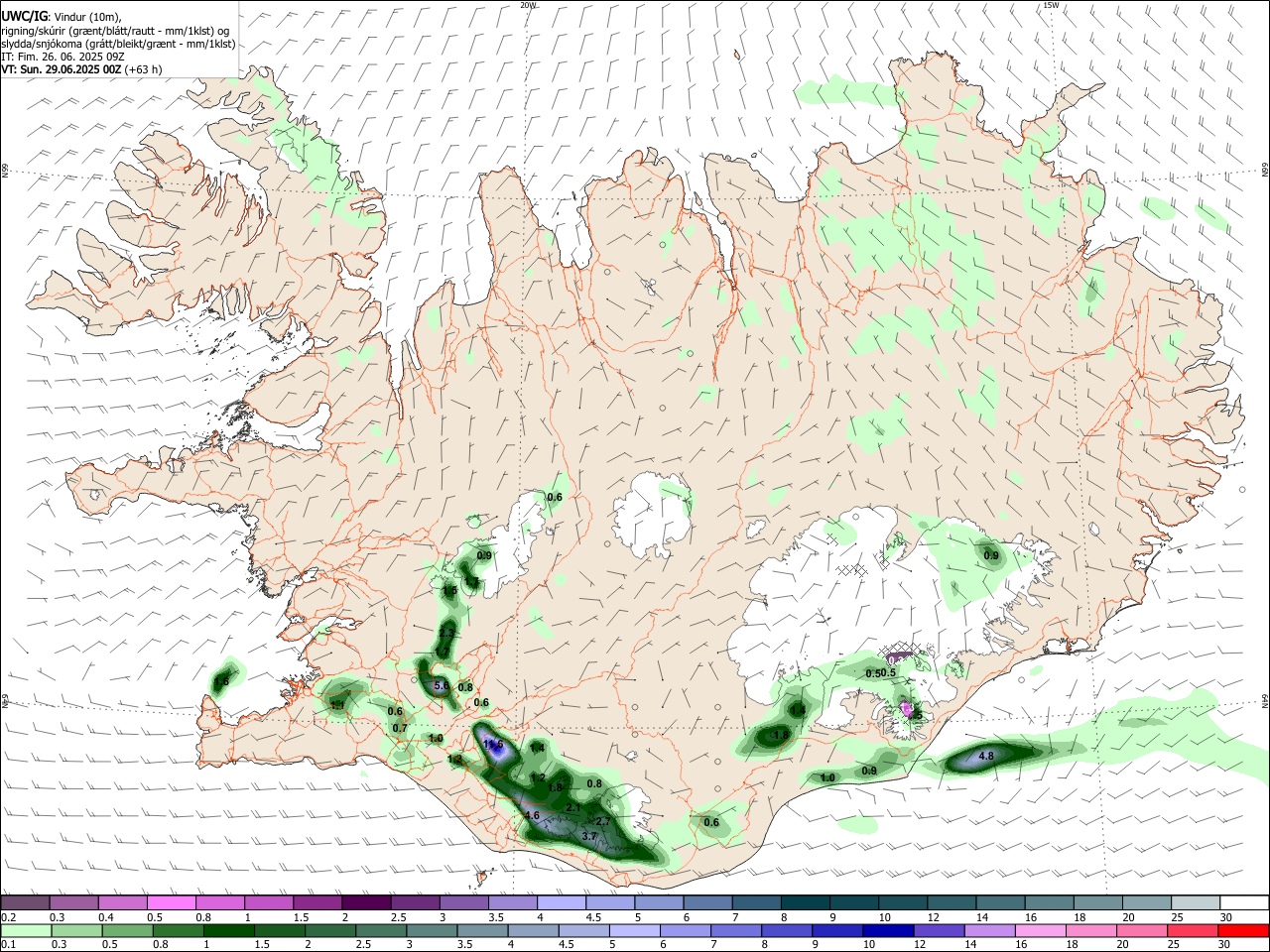Click the 3.7 rainfall value
The image size is (1270, 952).
click(x=589, y=836)
